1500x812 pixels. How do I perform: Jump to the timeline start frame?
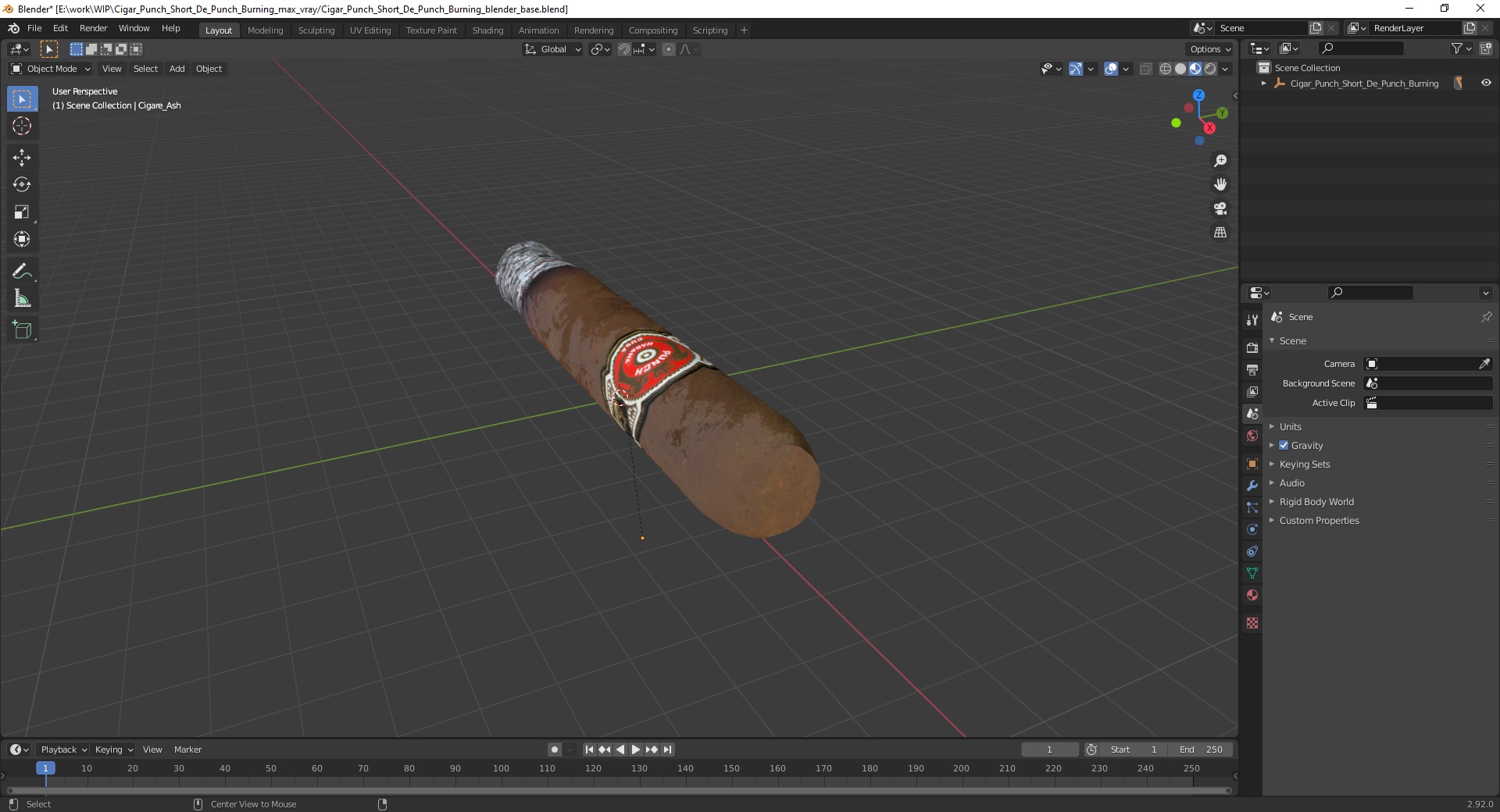pyautogui.click(x=590, y=750)
